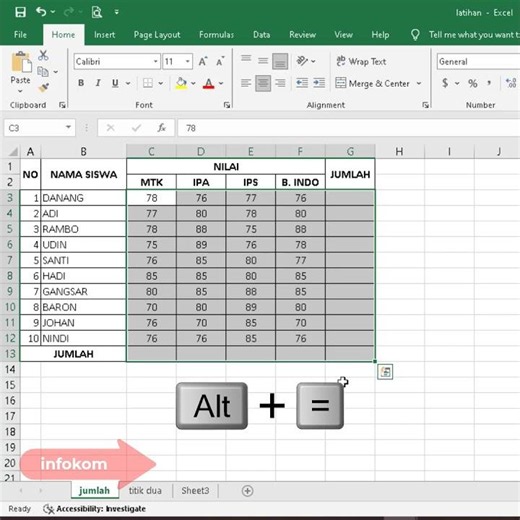Image resolution: width=520 pixels, height=520 pixels.
Task: Click the Quick Analysis icon below table
Action: click(x=385, y=372)
